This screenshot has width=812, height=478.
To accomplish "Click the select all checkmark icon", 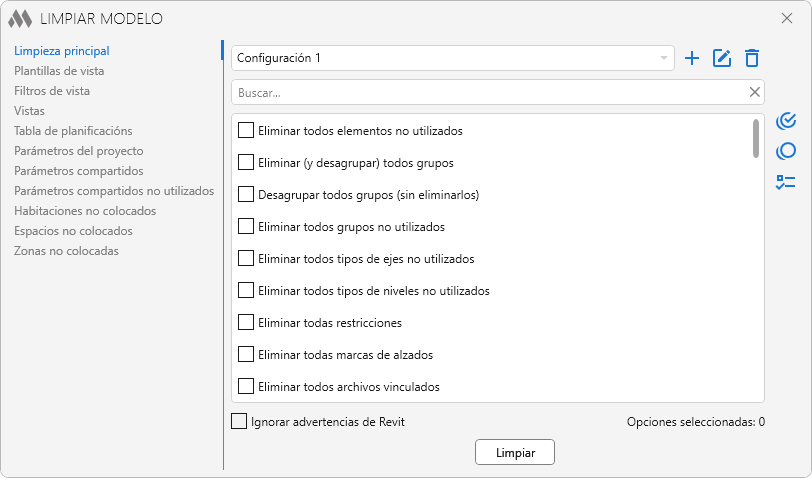I will (786, 121).
